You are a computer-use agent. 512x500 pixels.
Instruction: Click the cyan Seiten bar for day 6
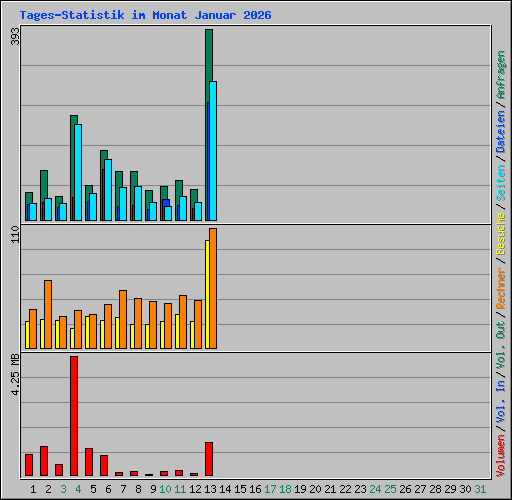point(108,190)
